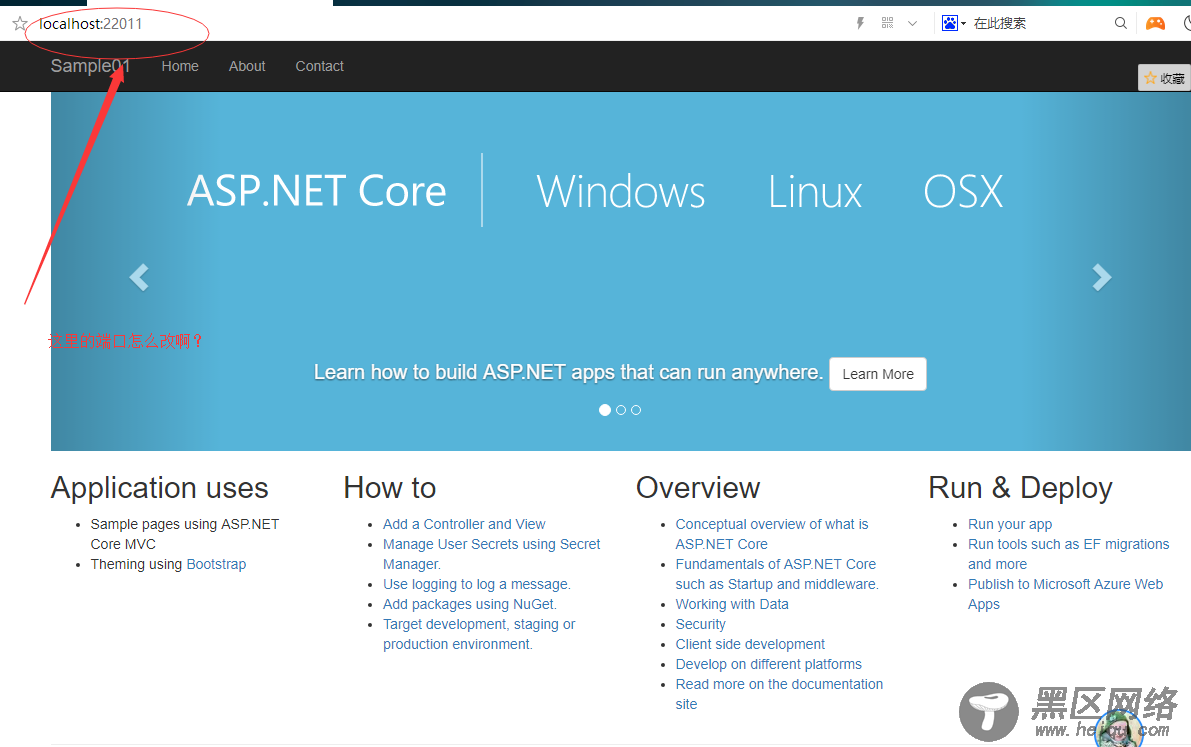Show previous carousel slide with left chevron
This screenshot has width=1191, height=747.
point(139,277)
